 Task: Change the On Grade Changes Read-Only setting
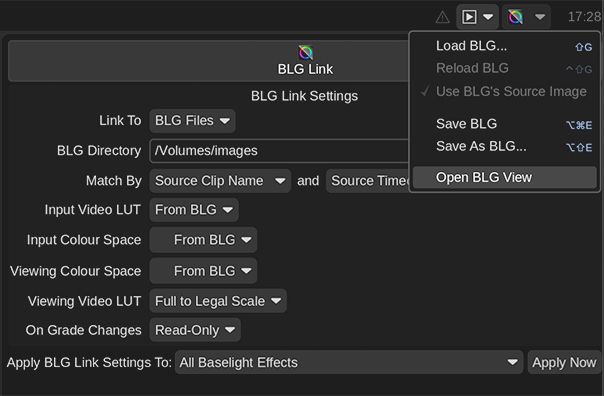point(195,330)
